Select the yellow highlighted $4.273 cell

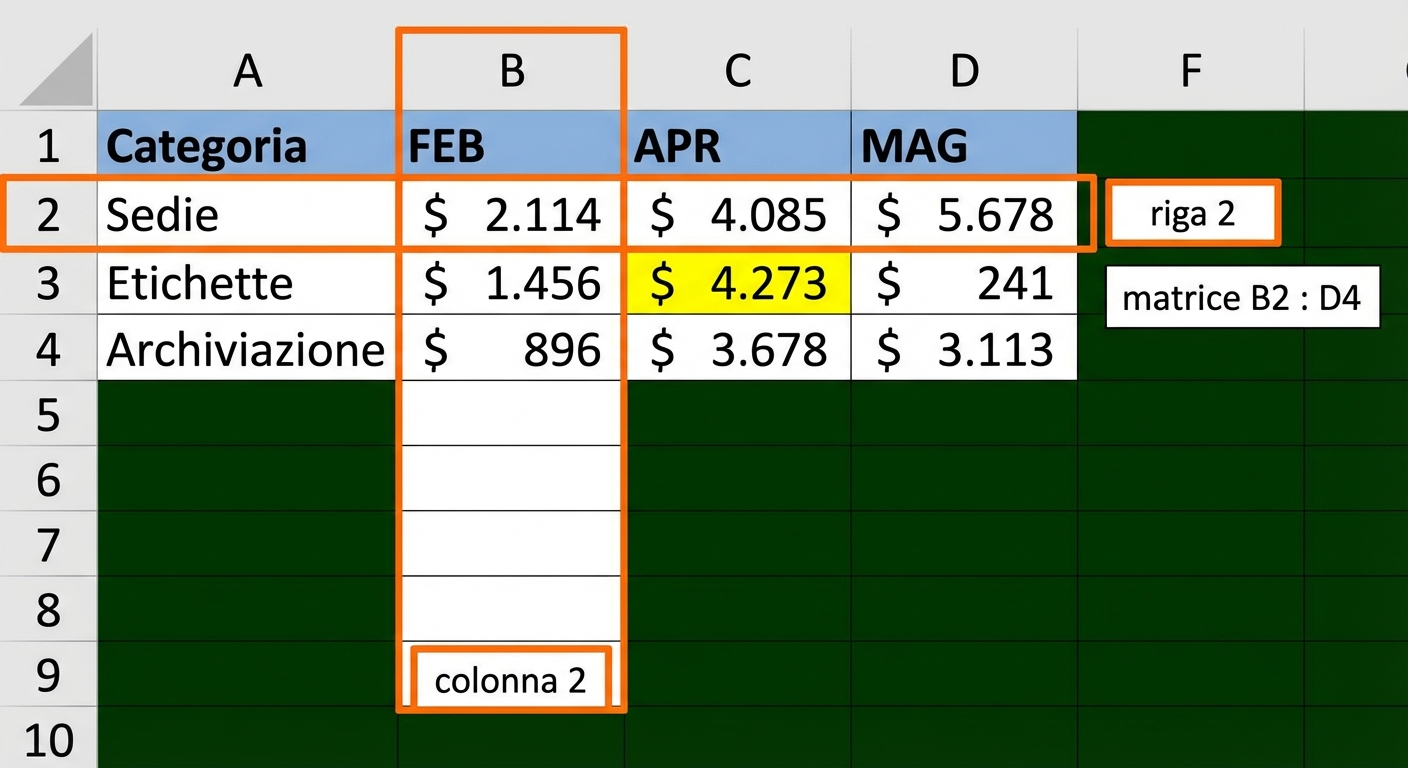[738, 282]
